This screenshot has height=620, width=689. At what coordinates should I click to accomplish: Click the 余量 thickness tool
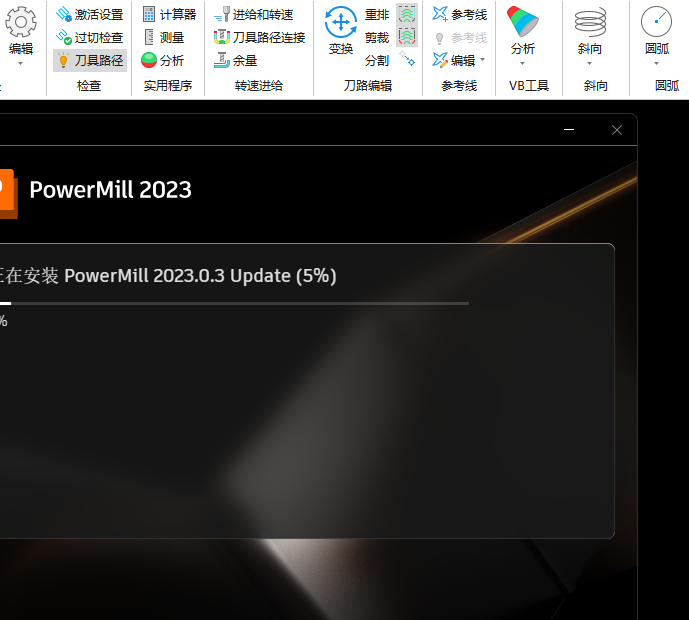pos(235,60)
